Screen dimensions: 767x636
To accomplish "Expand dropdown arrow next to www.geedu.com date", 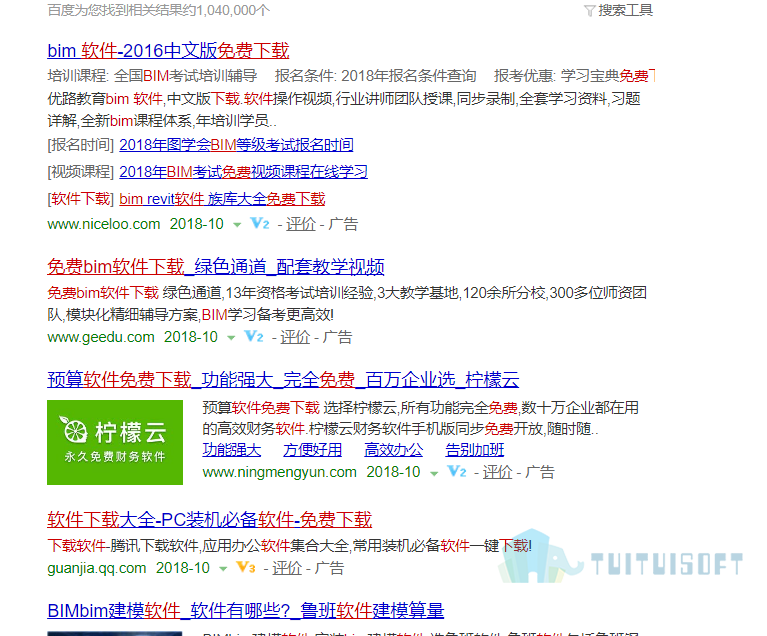I will click(231, 338).
